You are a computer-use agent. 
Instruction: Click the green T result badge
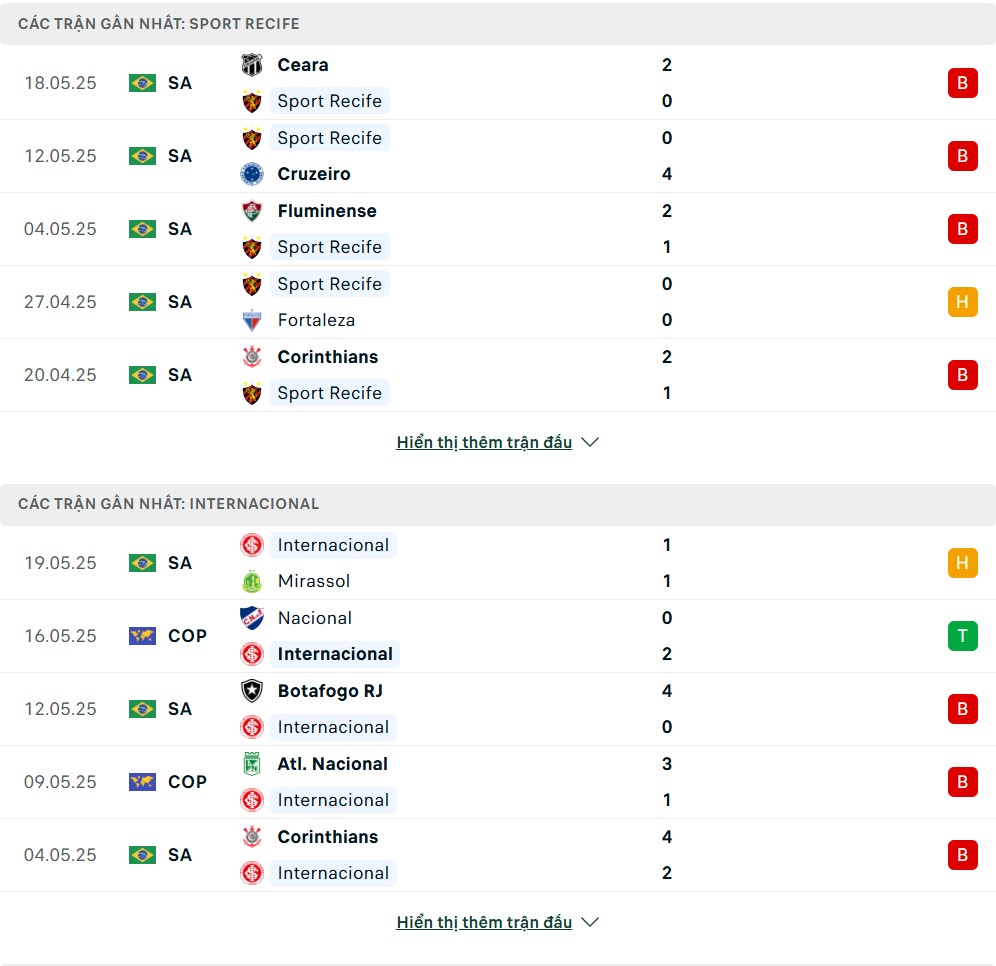[x=962, y=636]
